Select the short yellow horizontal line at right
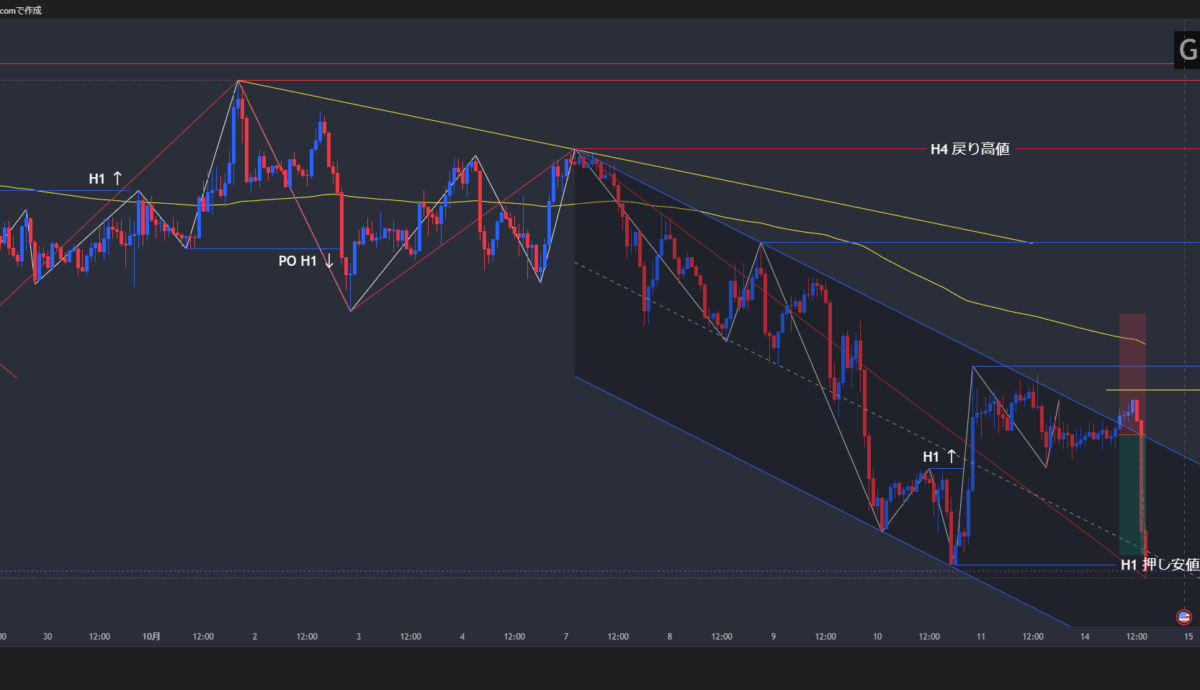Image resolution: width=1200 pixels, height=690 pixels. [x=1150, y=390]
